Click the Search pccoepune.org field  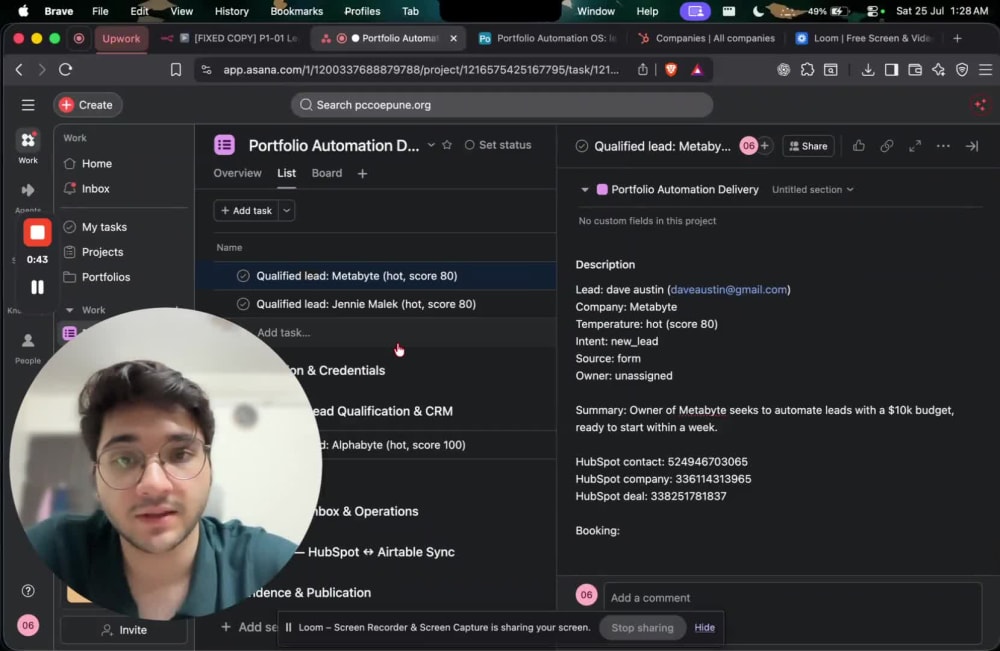click(x=502, y=105)
